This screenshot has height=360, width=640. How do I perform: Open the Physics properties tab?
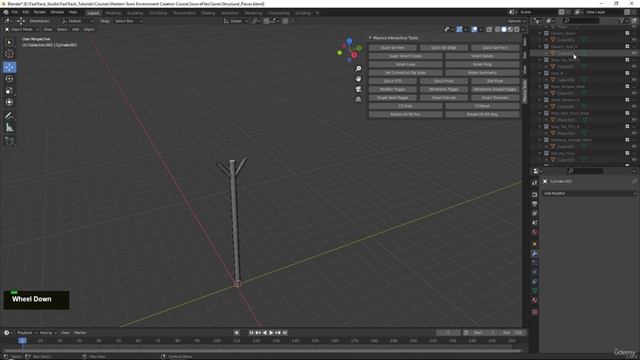[x=534, y=272]
